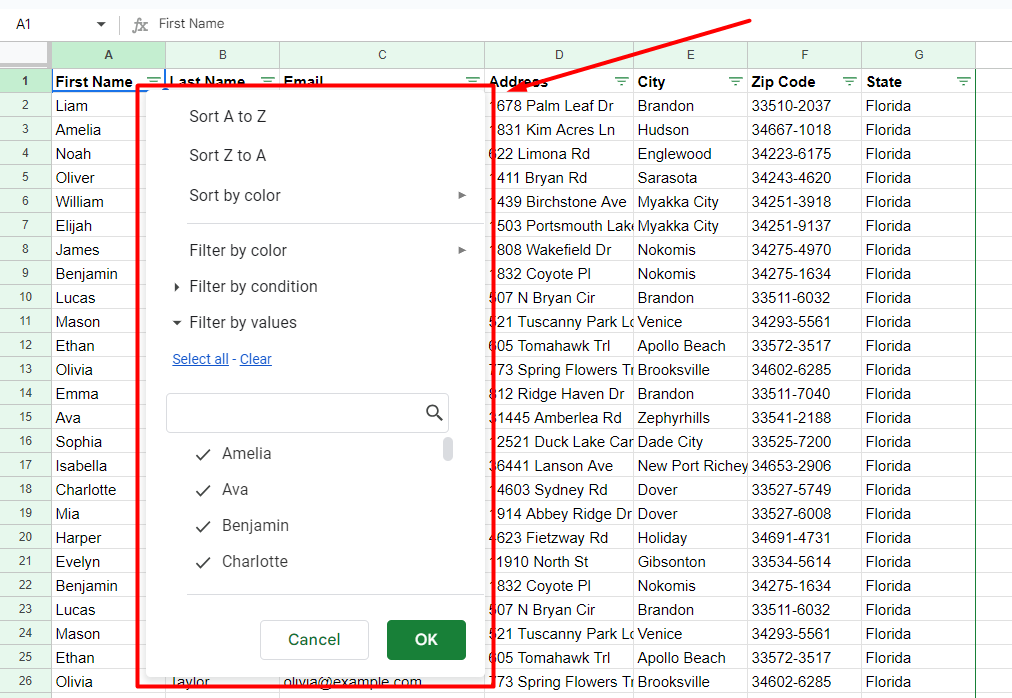
Task: Click the Select all link
Action: tap(200, 359)
